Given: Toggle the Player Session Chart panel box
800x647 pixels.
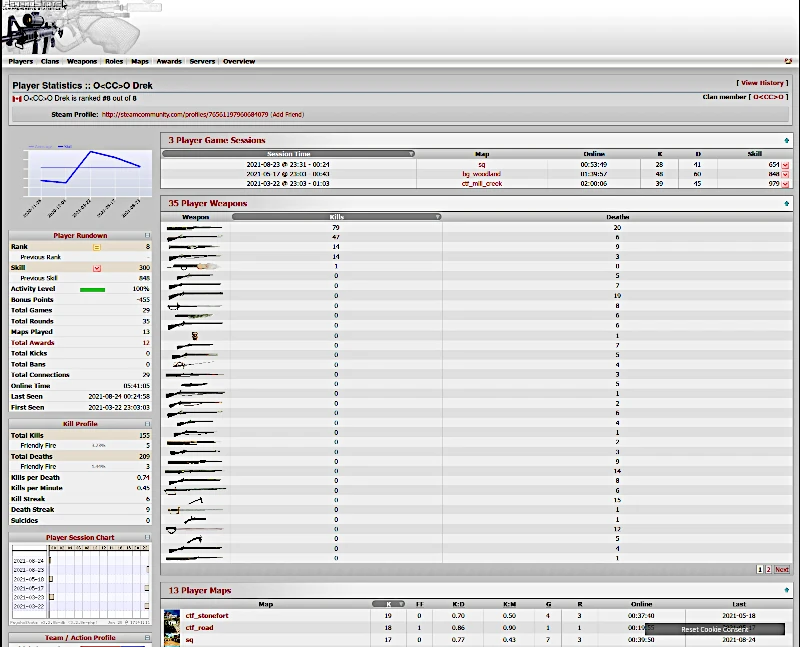Looking at the screenshot, I should pyautogui.click(x=148, y=538).
